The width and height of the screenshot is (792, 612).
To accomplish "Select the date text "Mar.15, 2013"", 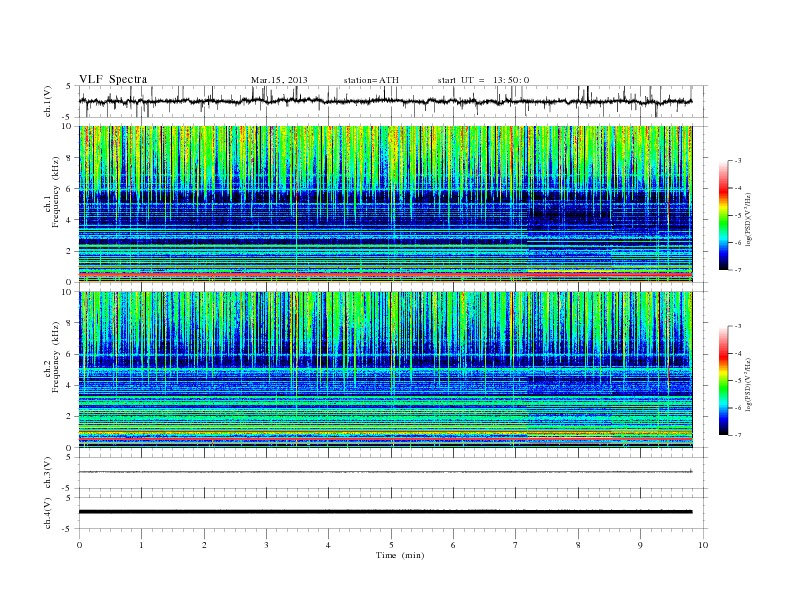I will point(279,80).
